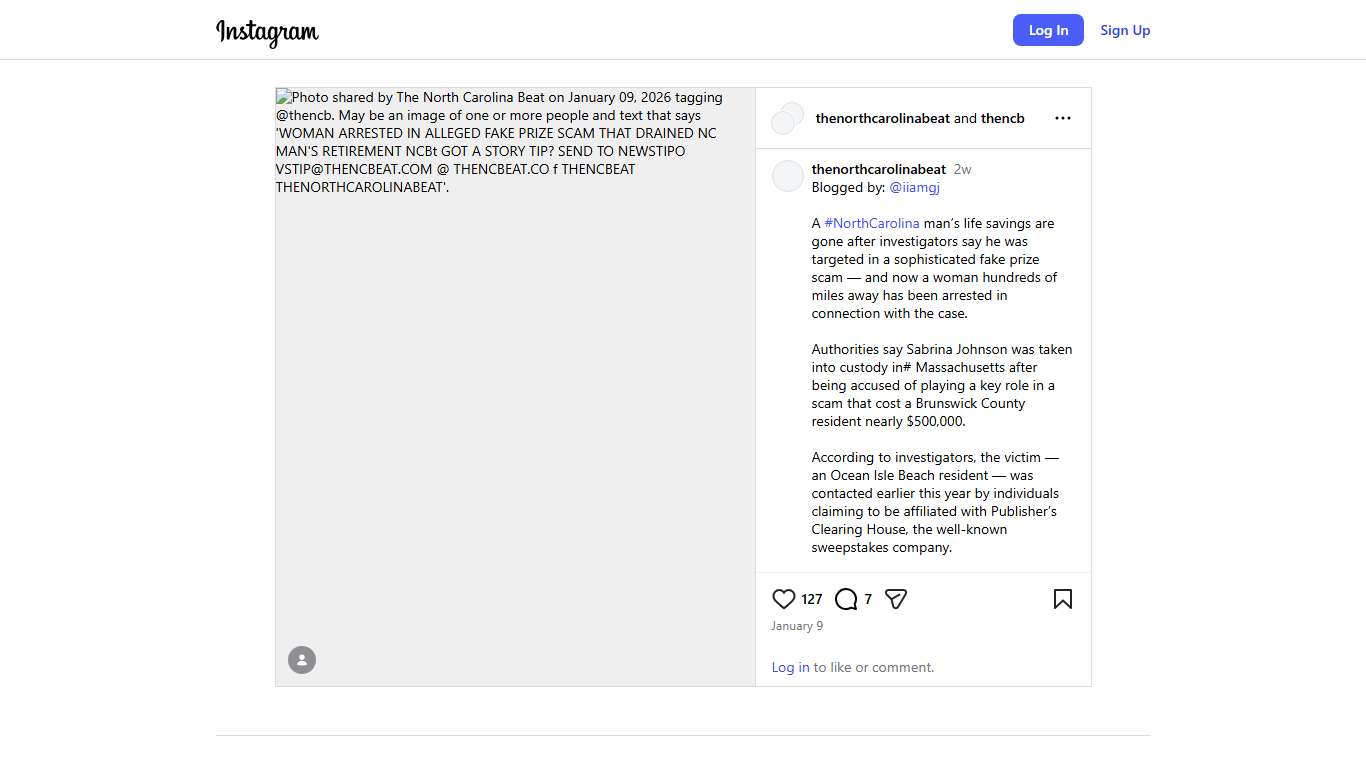Viewport: 1366px width, 768px height.
Task: Click the 127 likes count
Action: coord(812,599)
